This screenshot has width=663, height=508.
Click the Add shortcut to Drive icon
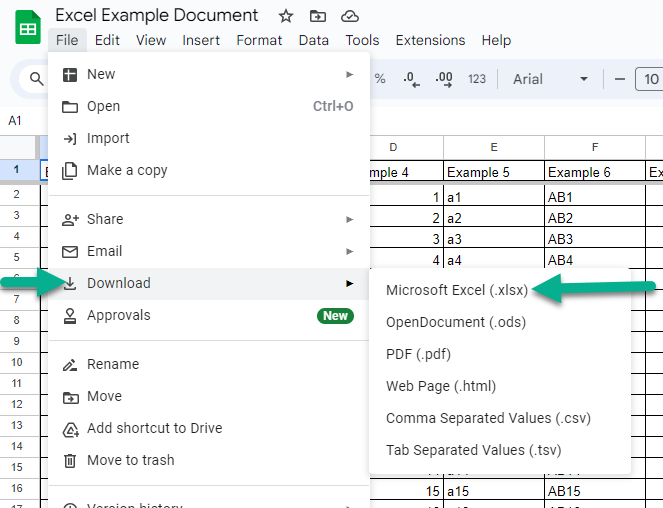[x=70, y=429]
